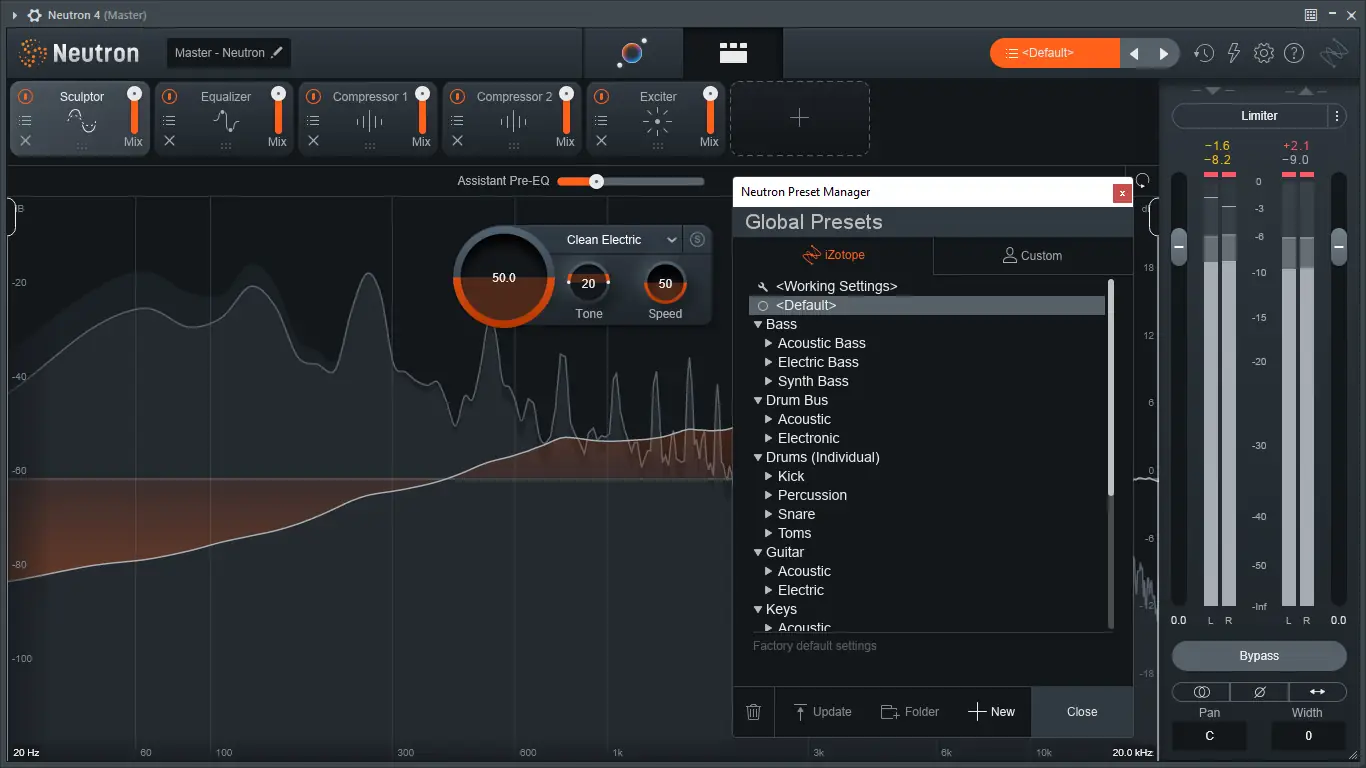Viewport: 1366px width, 768px height.
Task: Click the Folder button in Preset Manager
Action: [910, 712]
